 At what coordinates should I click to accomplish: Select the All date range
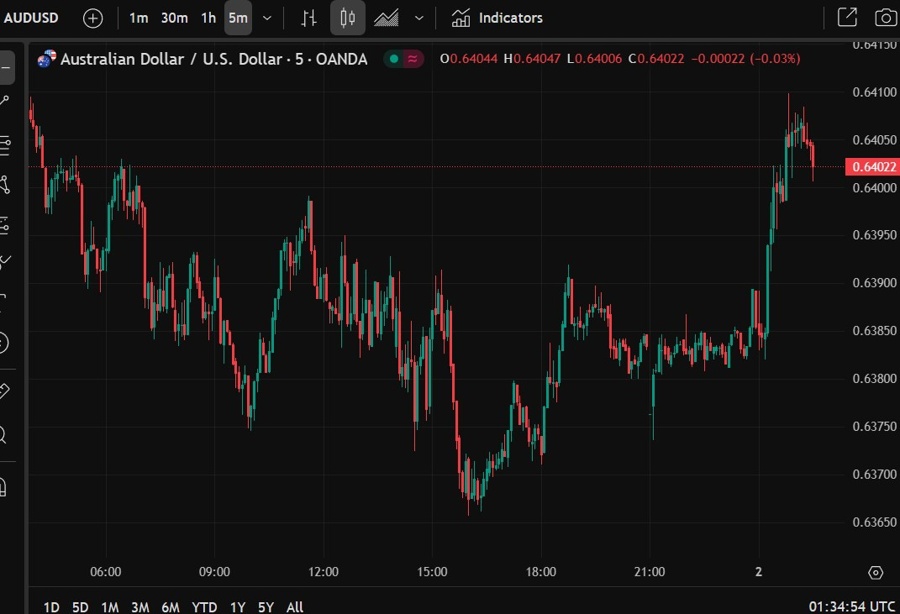click(294, 607)
